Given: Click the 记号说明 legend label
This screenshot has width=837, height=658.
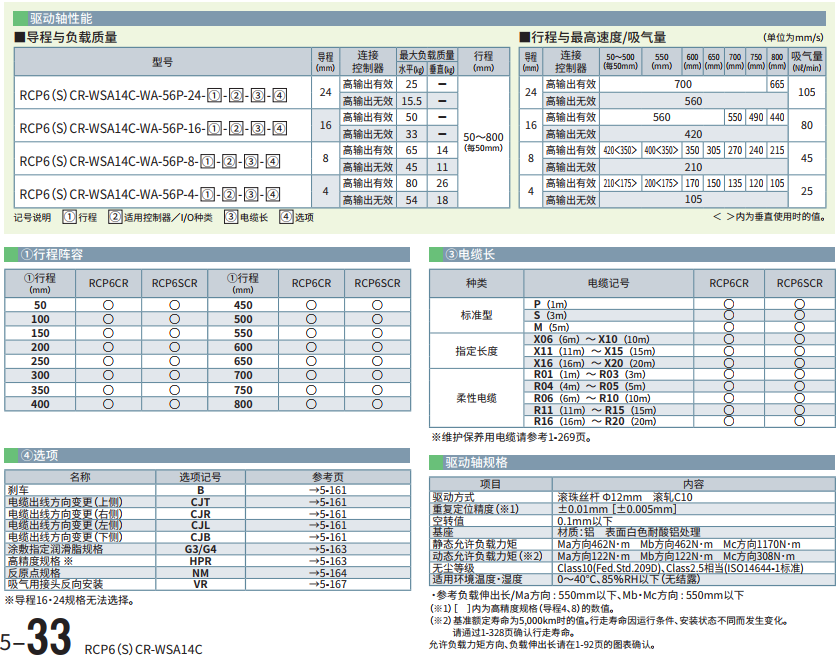Looking at the screenshot, I should pos(33,217).
